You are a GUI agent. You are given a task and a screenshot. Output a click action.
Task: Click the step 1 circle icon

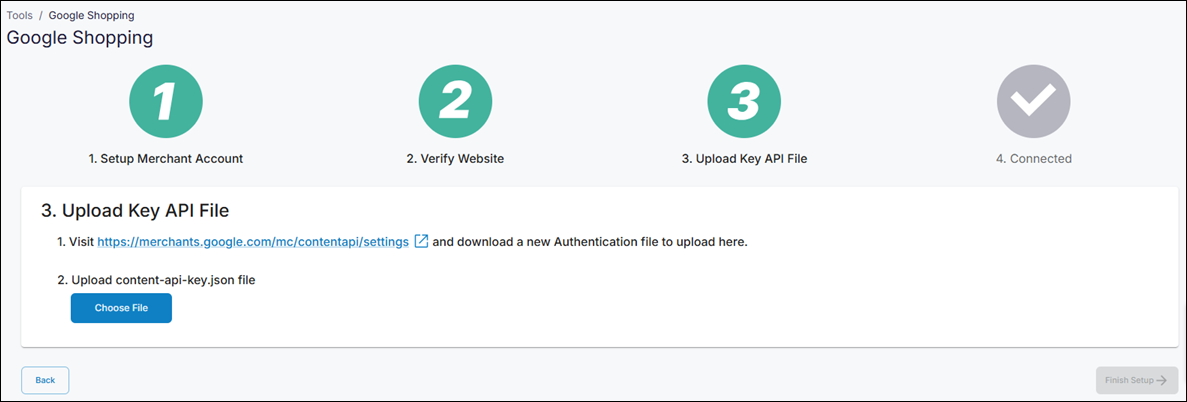pos(166,102)
